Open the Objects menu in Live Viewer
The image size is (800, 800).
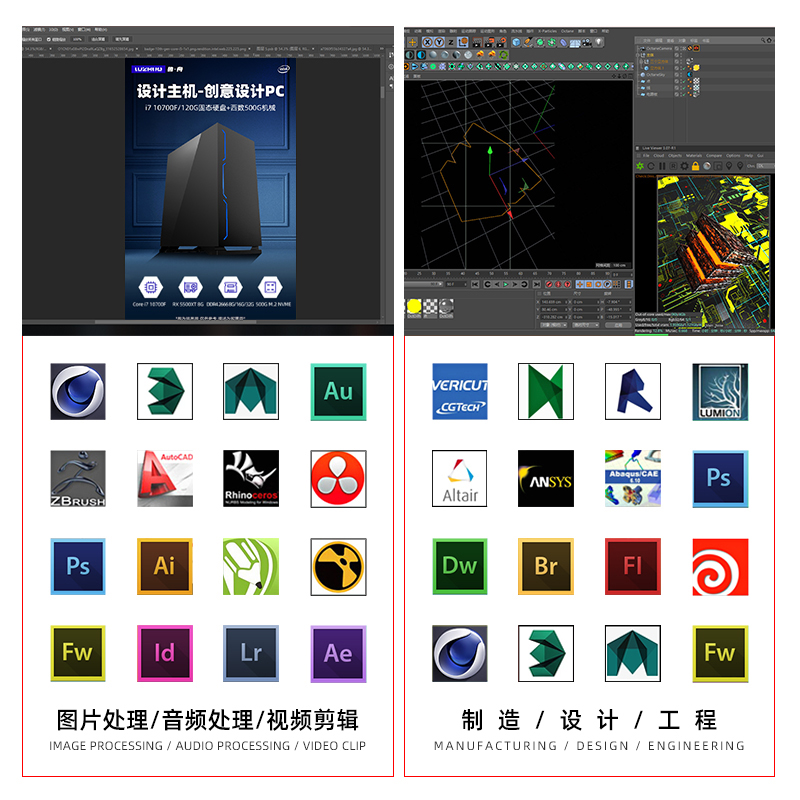pyautogui.click(x=675, y=156)
